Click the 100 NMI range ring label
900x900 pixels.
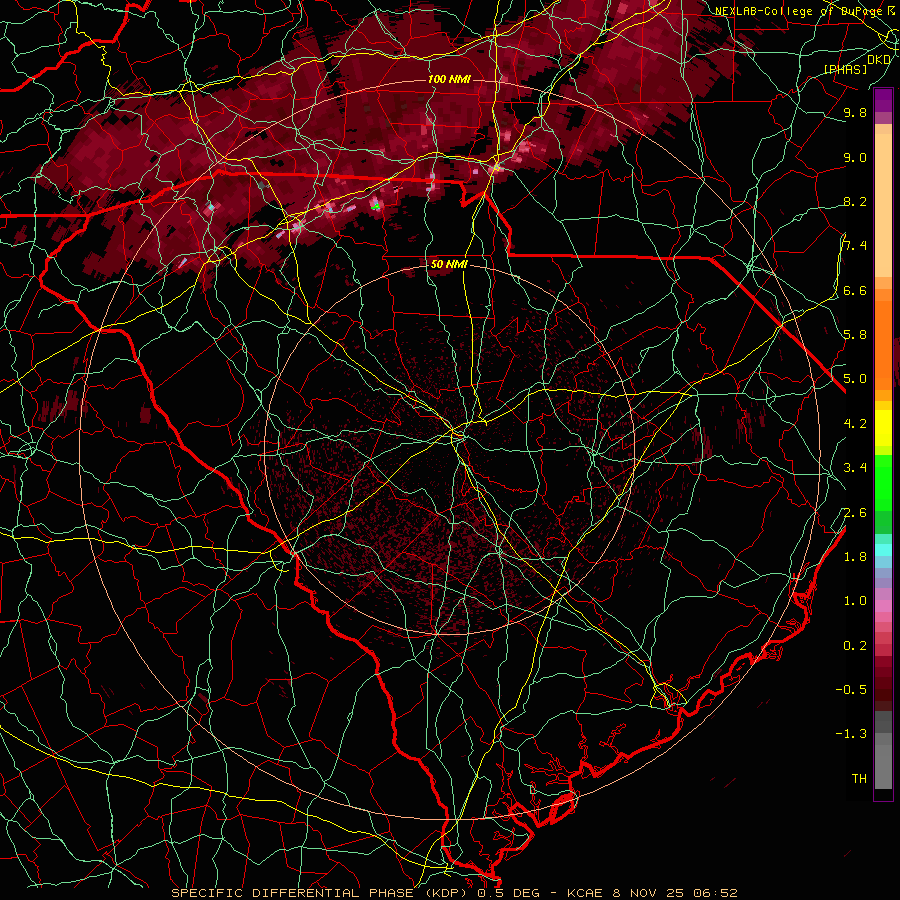click(x=449, y=79)
